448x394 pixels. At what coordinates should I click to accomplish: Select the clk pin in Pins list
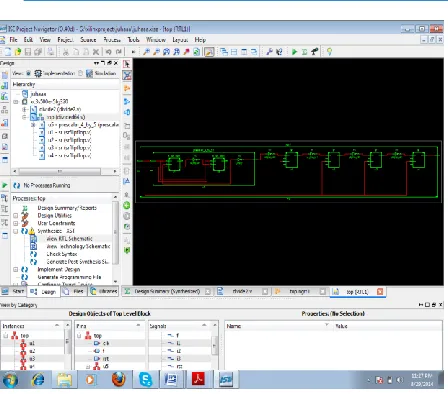click(106, 343)
